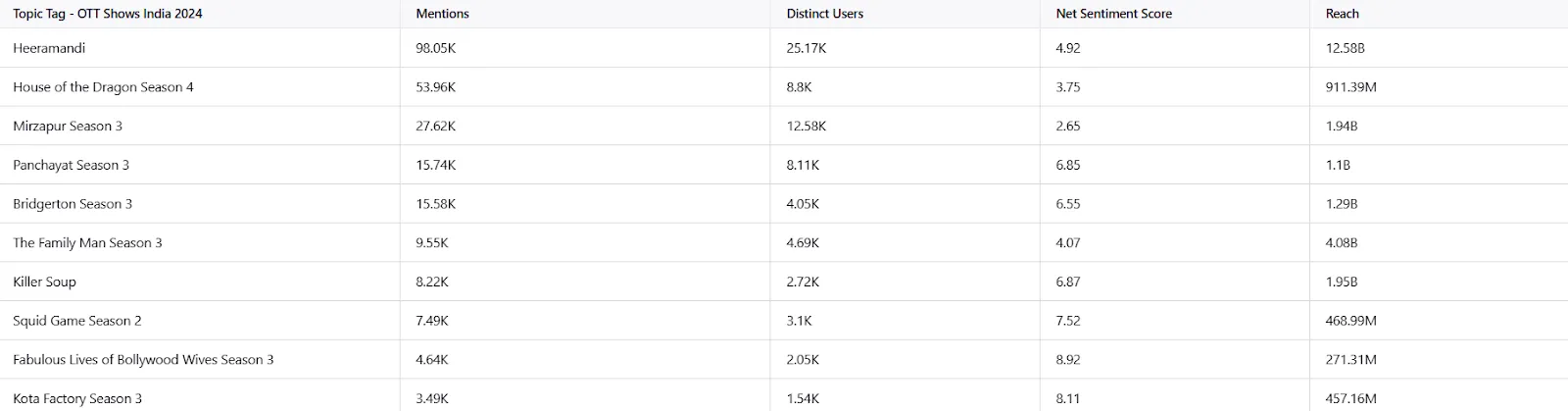Select the Mirzapur Season 3 topic
This screenshot has height=411, width=1568.
click(x=68, y=127)
